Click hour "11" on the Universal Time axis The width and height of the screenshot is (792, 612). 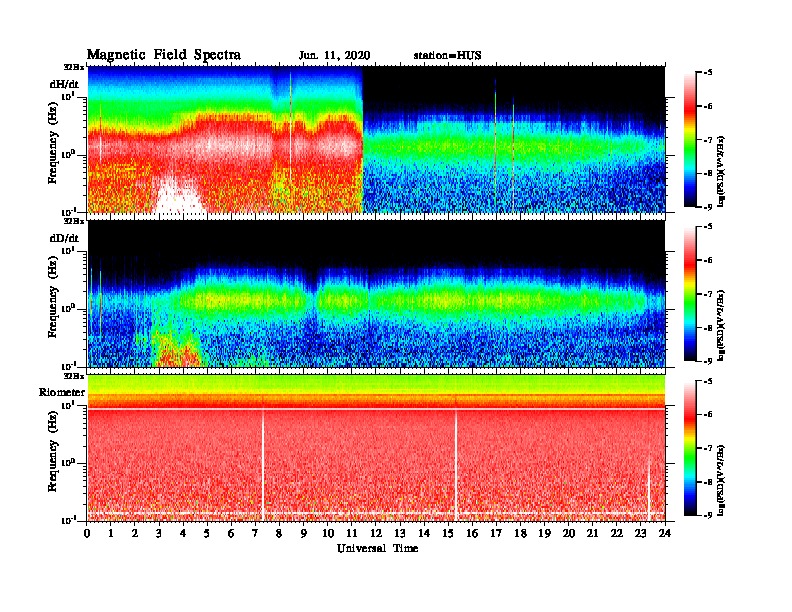352,534
